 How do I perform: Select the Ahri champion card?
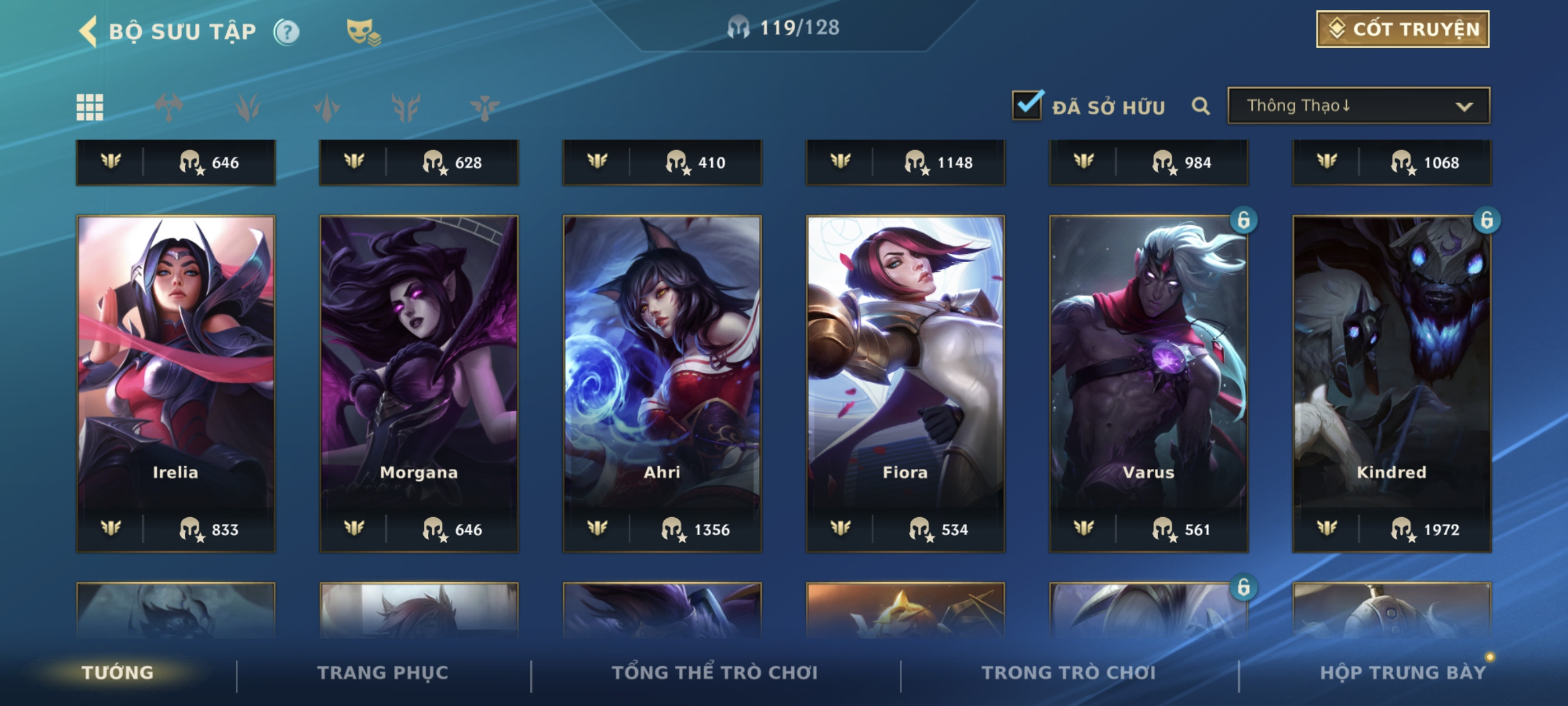point(662,384)
